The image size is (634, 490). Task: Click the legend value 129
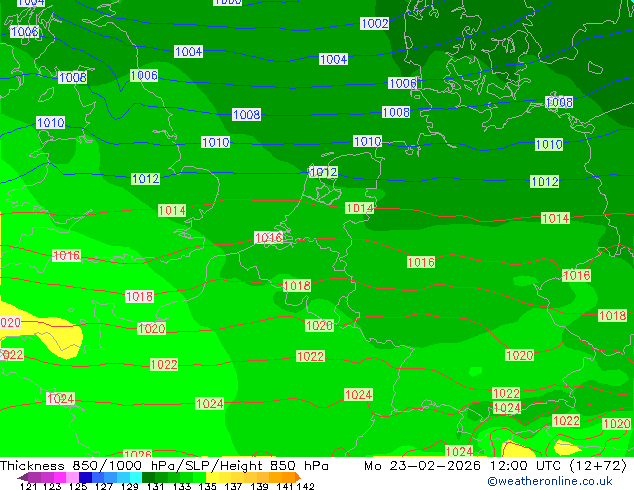click(x=129, y=486)
